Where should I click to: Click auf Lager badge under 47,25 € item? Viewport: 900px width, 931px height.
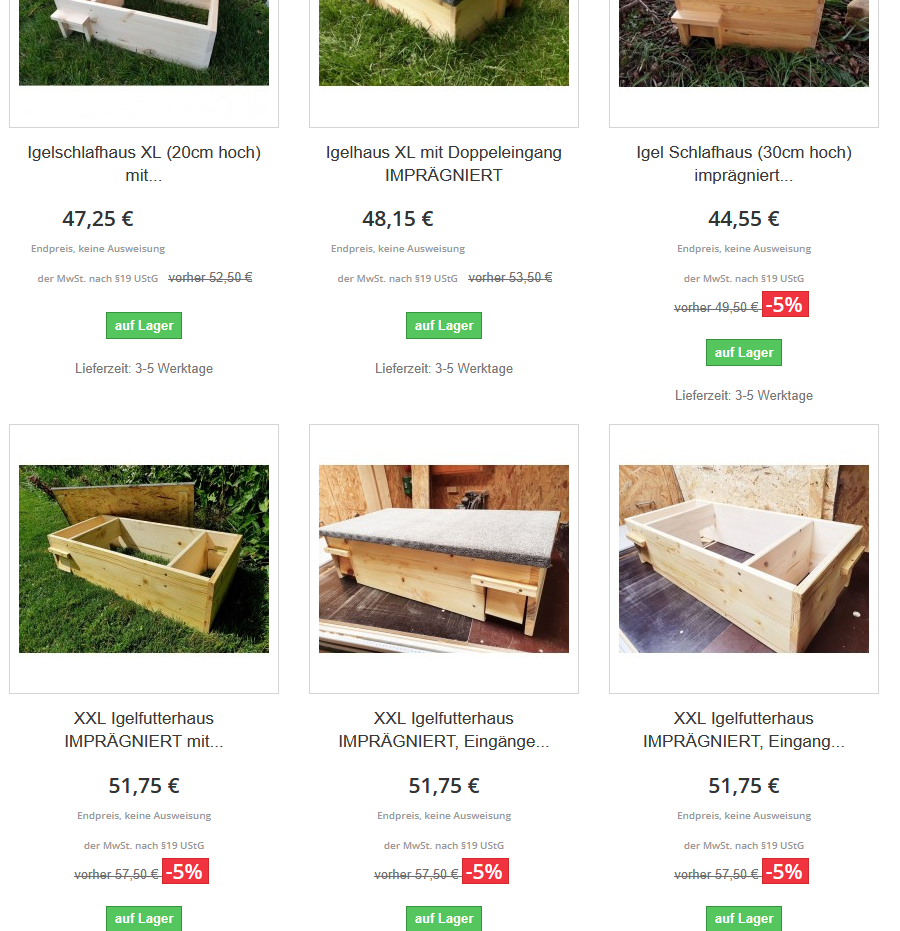[x=144, y=325]
